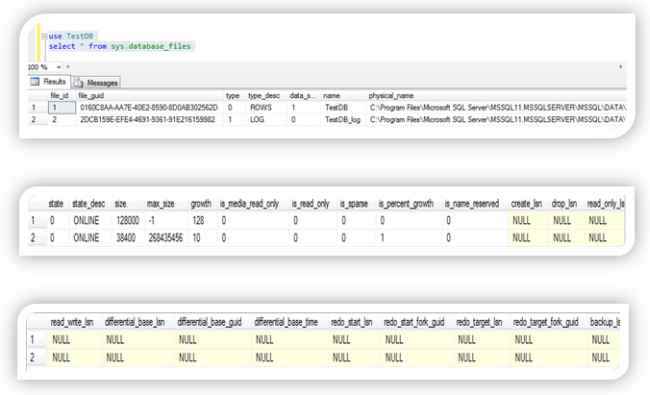The image size is (650, 395).
Task: Click the ONLINE cell in the 128000 row
Action: pos(86,221)
